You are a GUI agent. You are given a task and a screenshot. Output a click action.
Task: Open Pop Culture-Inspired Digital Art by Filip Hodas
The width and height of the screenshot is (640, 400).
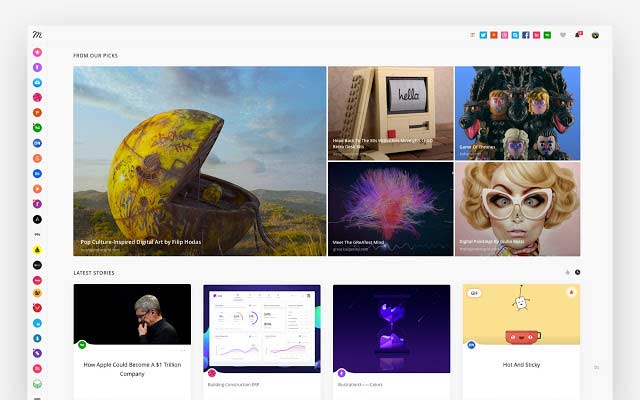coord(199,160)
